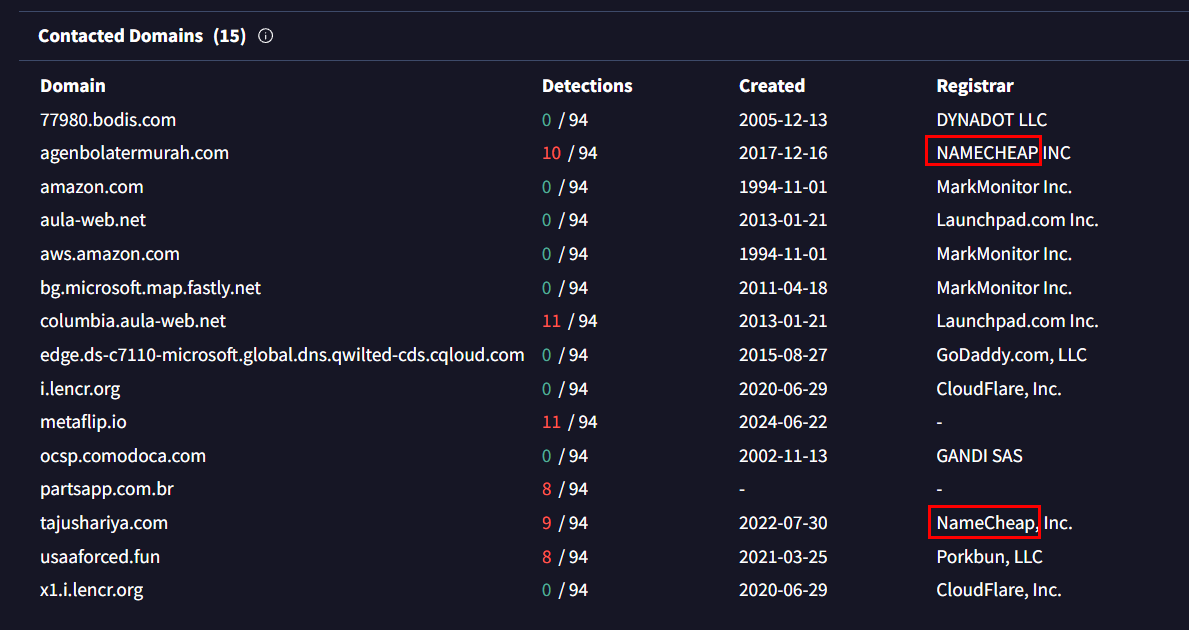The width and height of the screenshot is (1189, 630).
Task: Click bg.microsoft.map.fastly.net domain
Action: [x=150, y=288]
